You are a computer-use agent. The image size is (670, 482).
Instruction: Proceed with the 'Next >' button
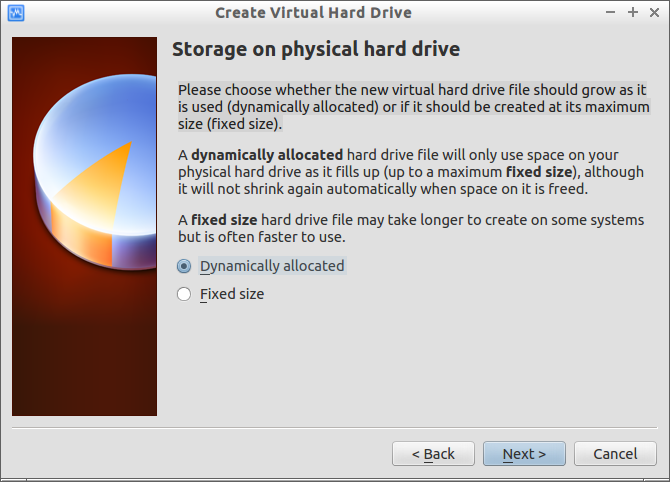click(x=524, y=453)
